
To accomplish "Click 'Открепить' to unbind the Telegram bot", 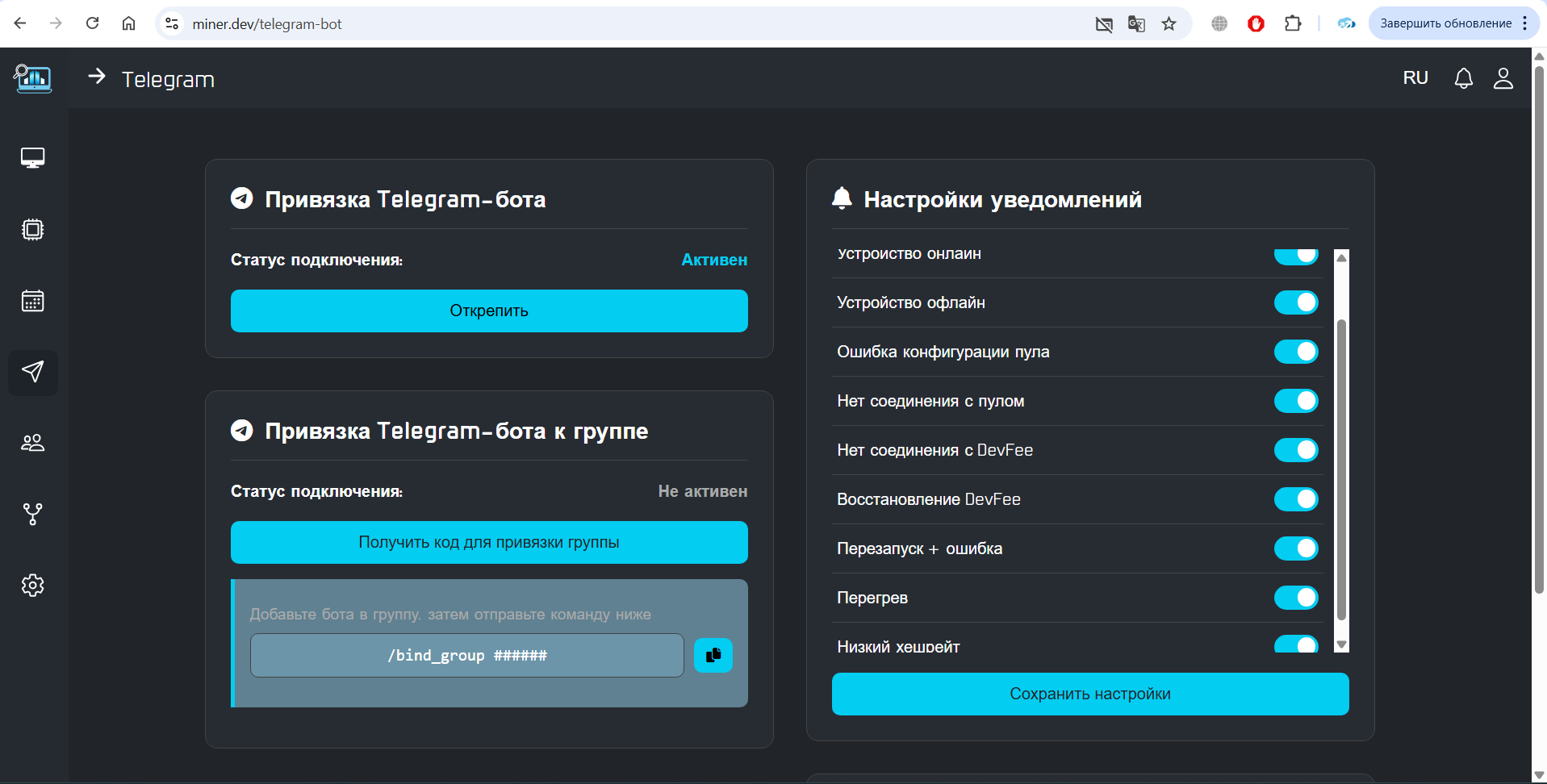I will point(488,311).
